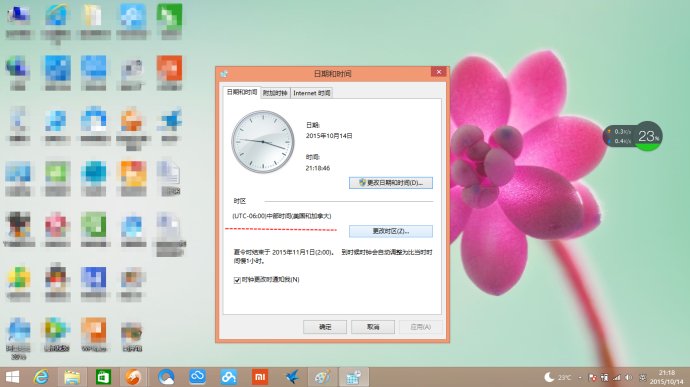This screenshot has width=690, height=387.
Task: Open the Paint palette taskbar icon
Action: point(322,377)
